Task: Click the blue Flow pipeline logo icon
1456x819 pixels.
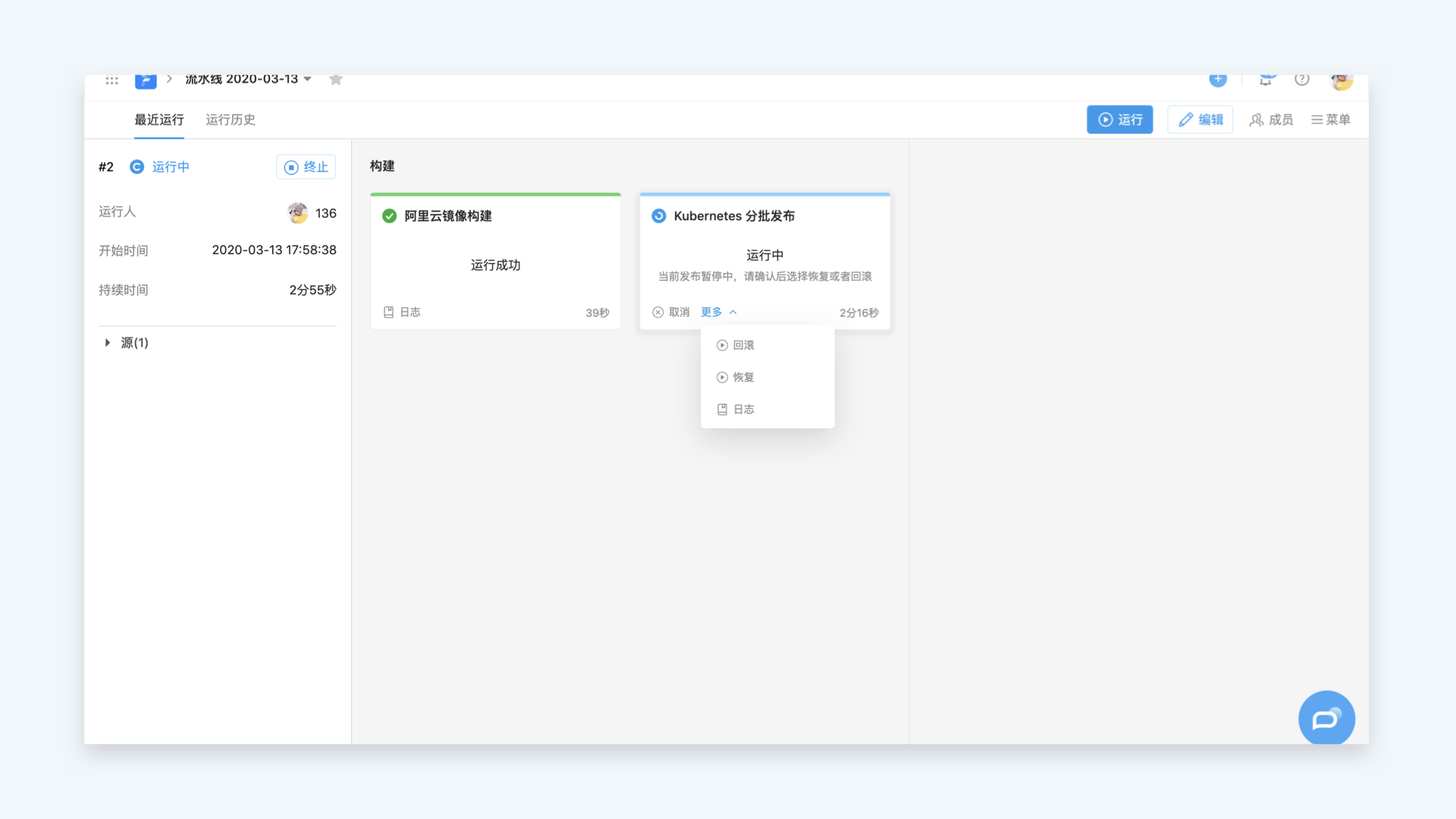Action: pos(146,80)
